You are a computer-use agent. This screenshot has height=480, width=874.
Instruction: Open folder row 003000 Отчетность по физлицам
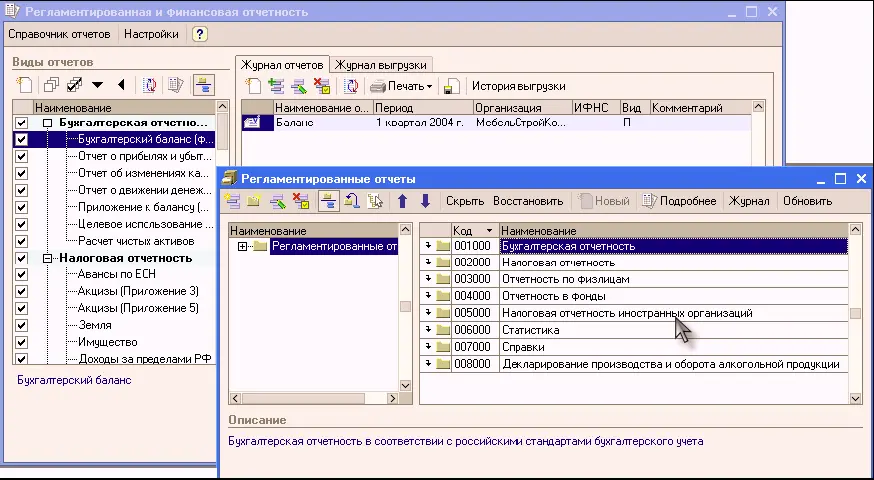tap(634, 279)
